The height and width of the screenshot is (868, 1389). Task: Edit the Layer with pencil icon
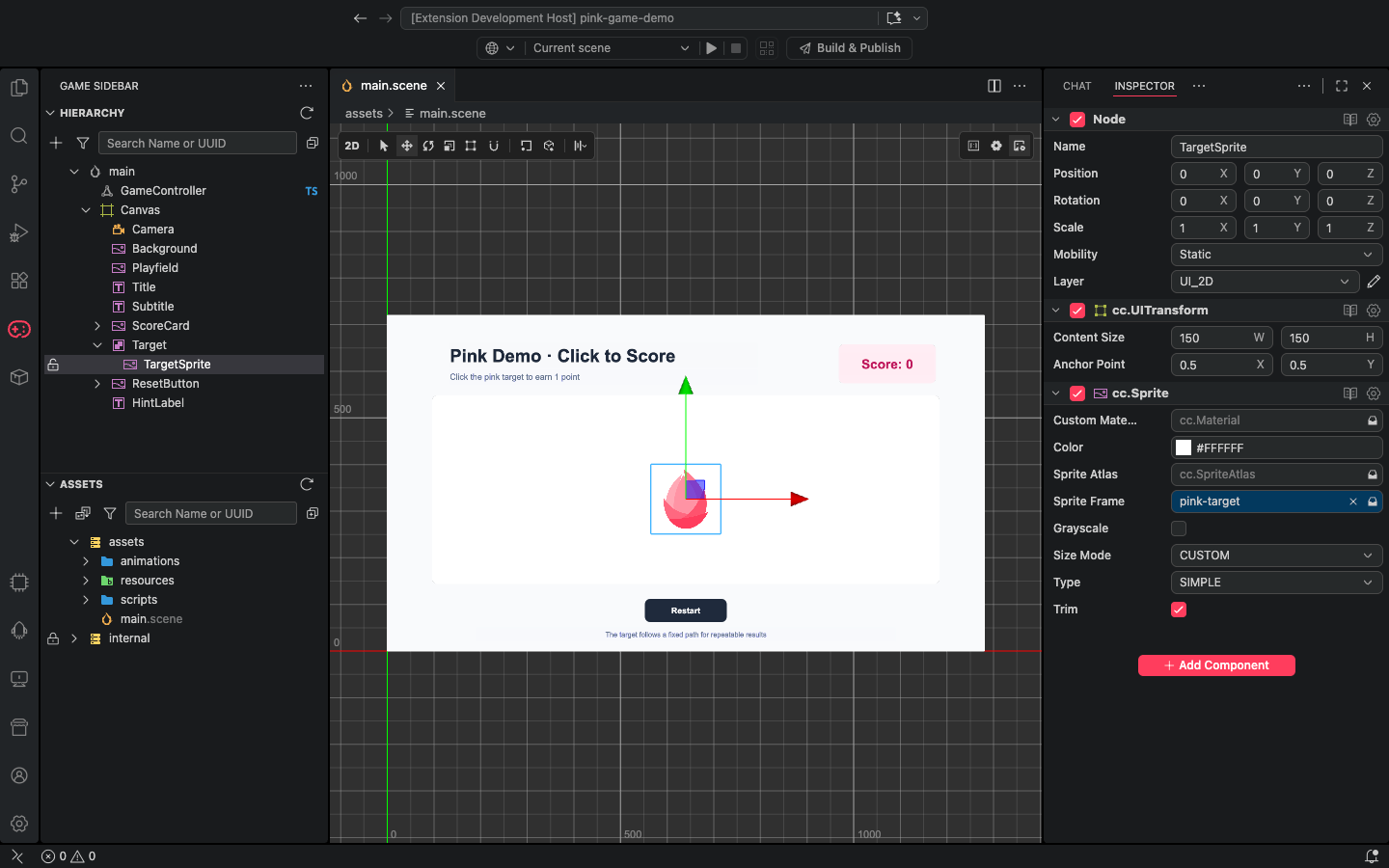click(1374, 282)
